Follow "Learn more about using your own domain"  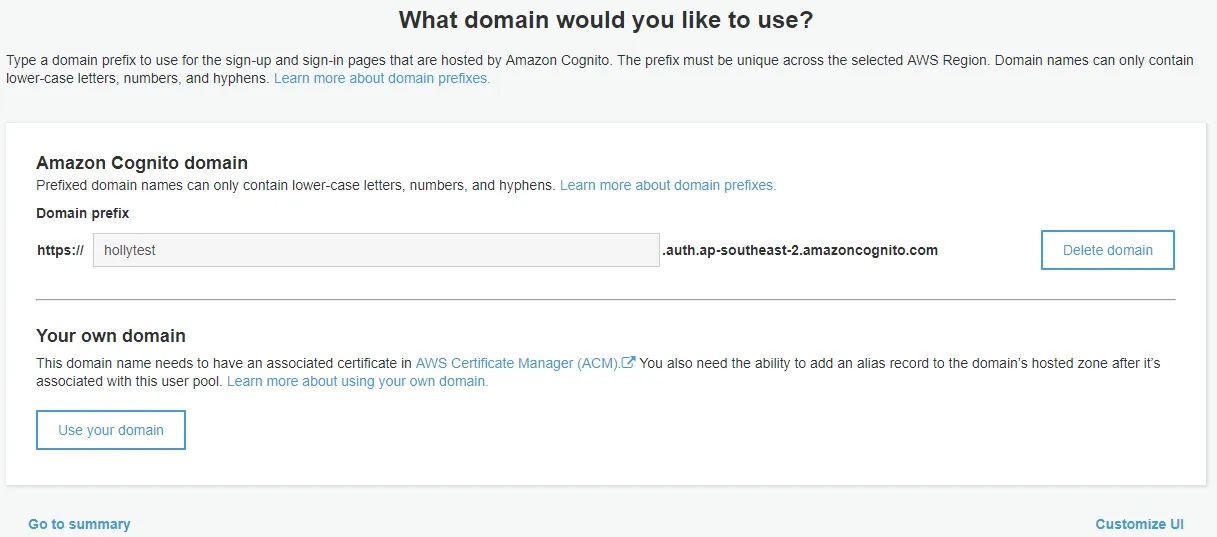(357, 381)
